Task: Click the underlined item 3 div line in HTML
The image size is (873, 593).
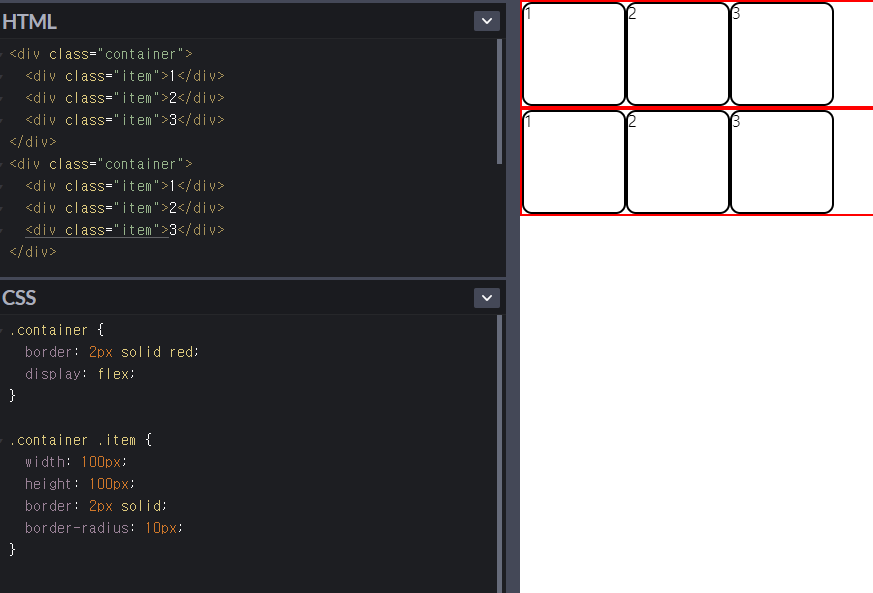Action: click(x=125, y=230)
